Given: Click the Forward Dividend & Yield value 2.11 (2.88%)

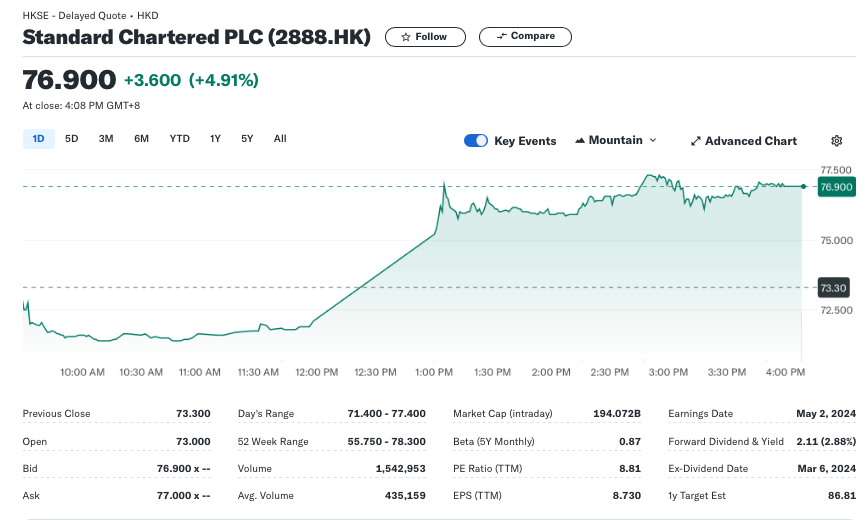Looking at the screenshot, I should point(826,441).
